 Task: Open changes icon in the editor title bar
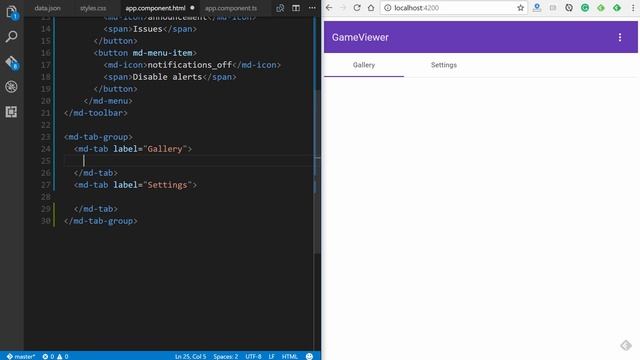[280, 8]
